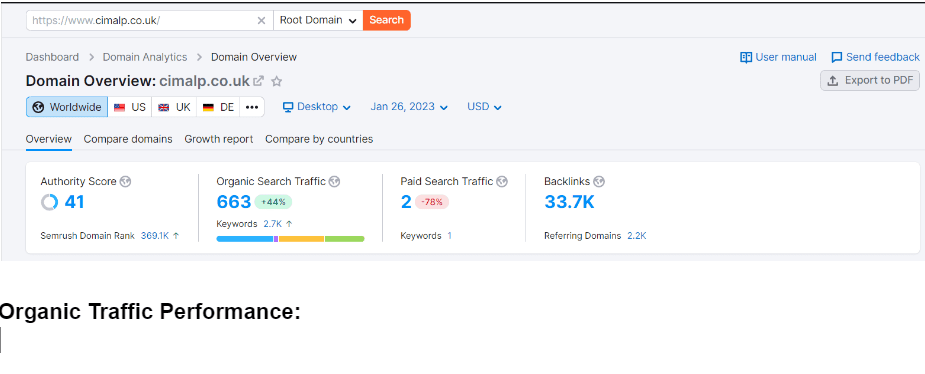Screen dimensions: 925x374
Task: Click the -78% paid traffic badge
Action: 432,202
